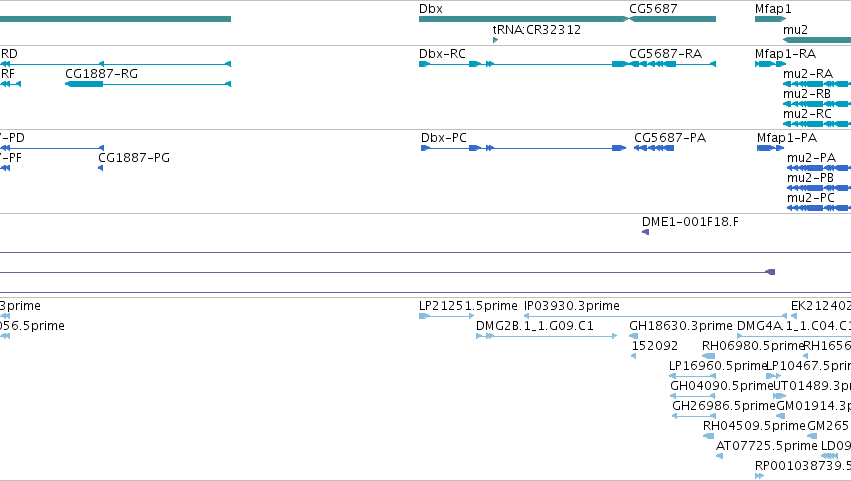Screen dimensions: 851x481
Task: Click the RP001038739 EST label
Action: [803, 466]
